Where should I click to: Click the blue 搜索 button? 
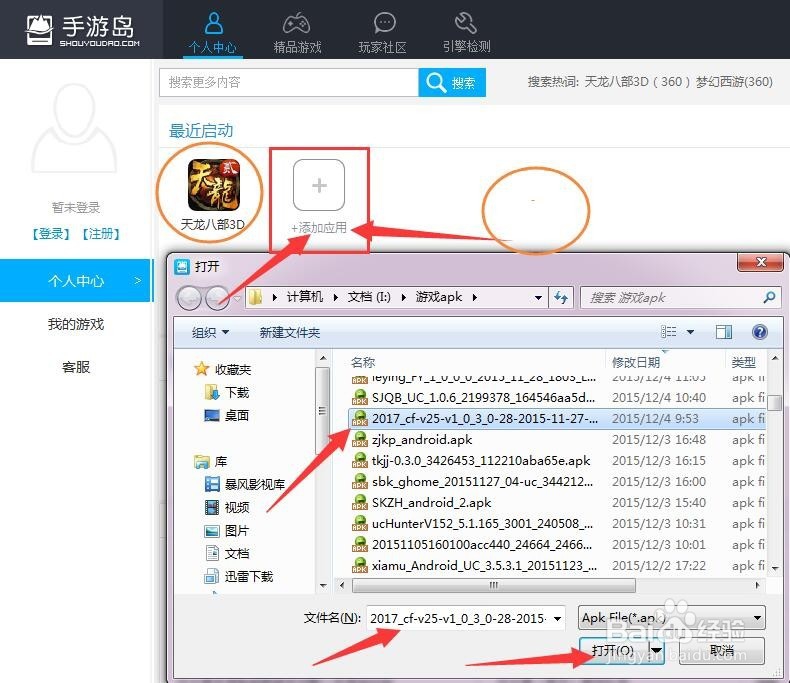[x=452, y=82]
